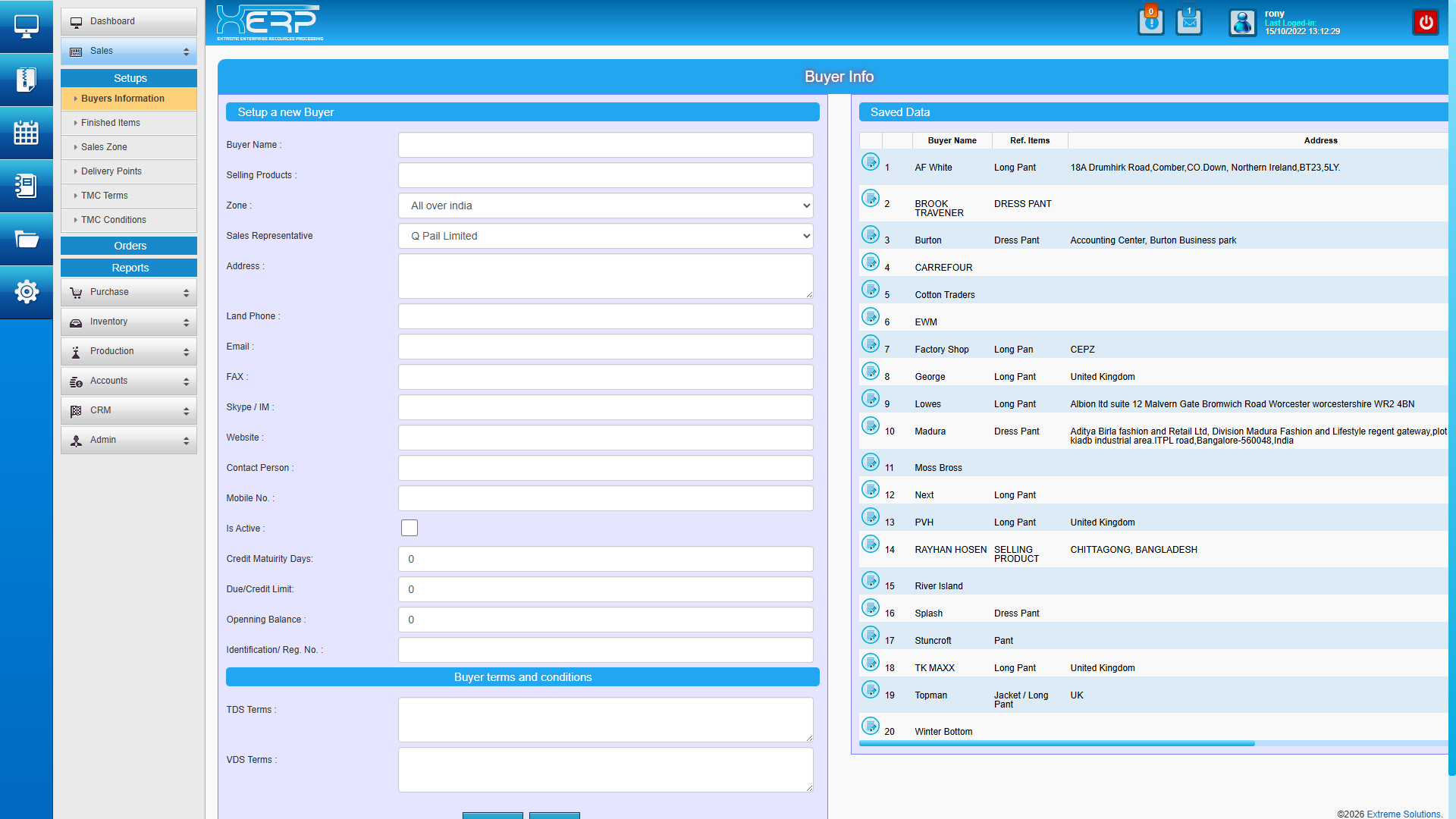
Task: Open the Zone dropdown
Action: 605,206
